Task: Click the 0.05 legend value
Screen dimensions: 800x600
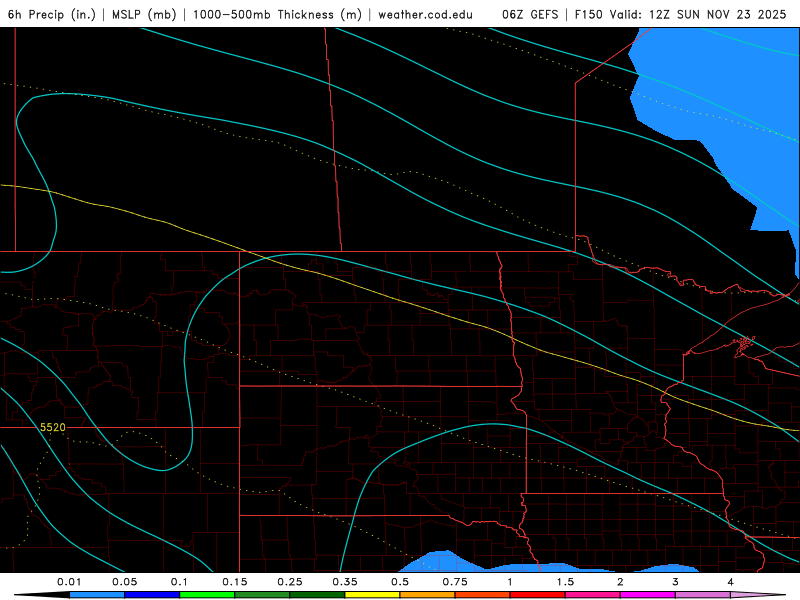Action: pos(124,582)
